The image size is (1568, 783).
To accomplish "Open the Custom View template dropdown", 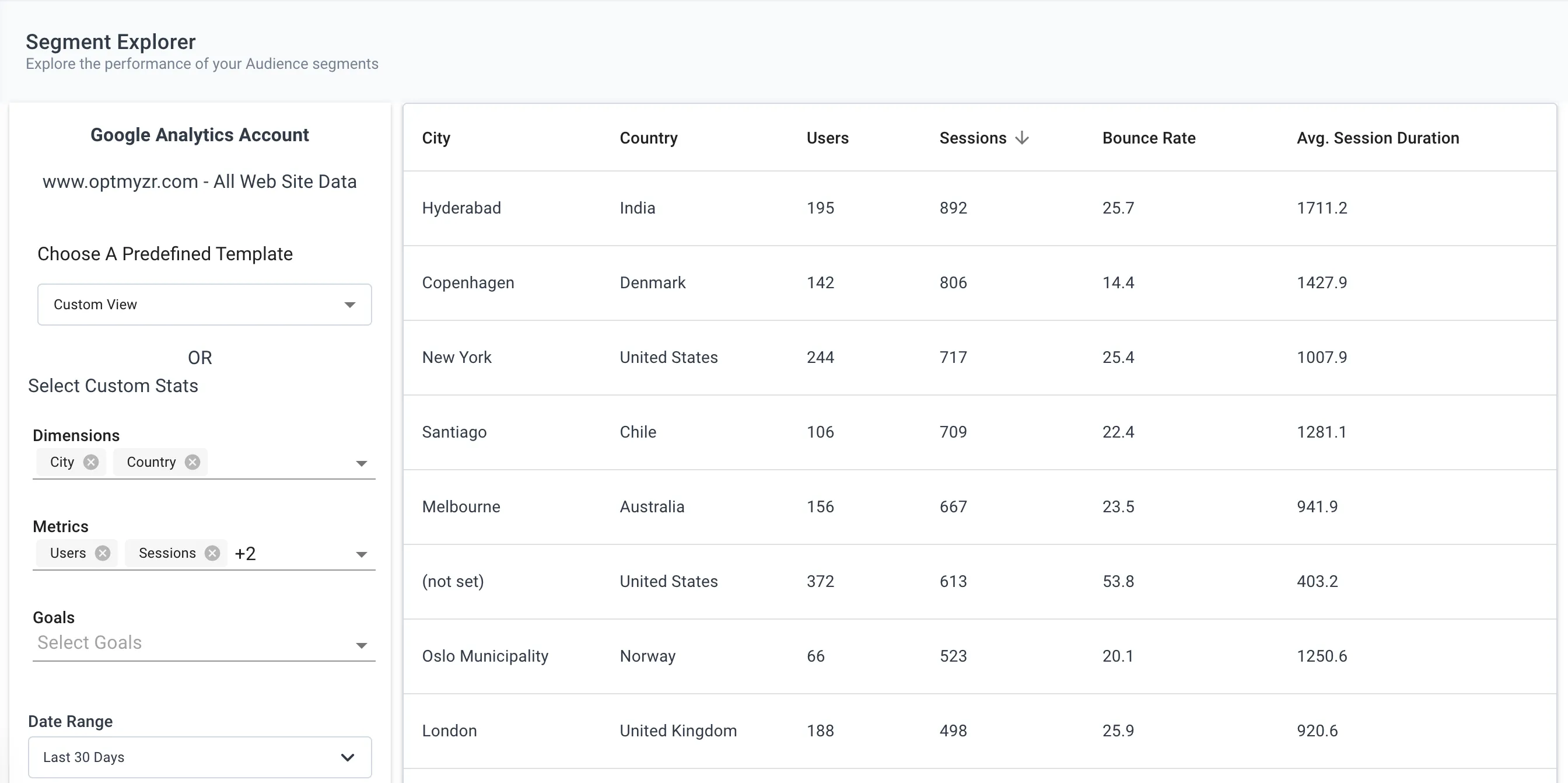I will 205,305.
